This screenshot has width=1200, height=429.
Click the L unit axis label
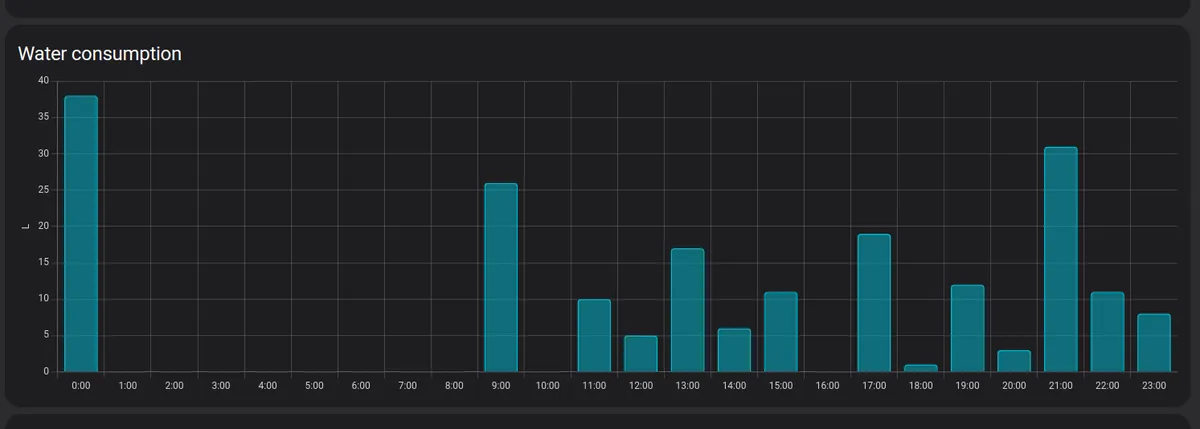click(x=25, y=226)
